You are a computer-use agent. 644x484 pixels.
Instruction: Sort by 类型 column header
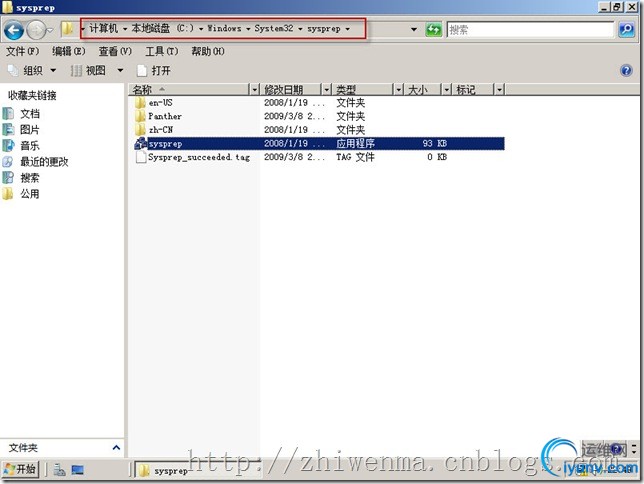coord(363,89)
